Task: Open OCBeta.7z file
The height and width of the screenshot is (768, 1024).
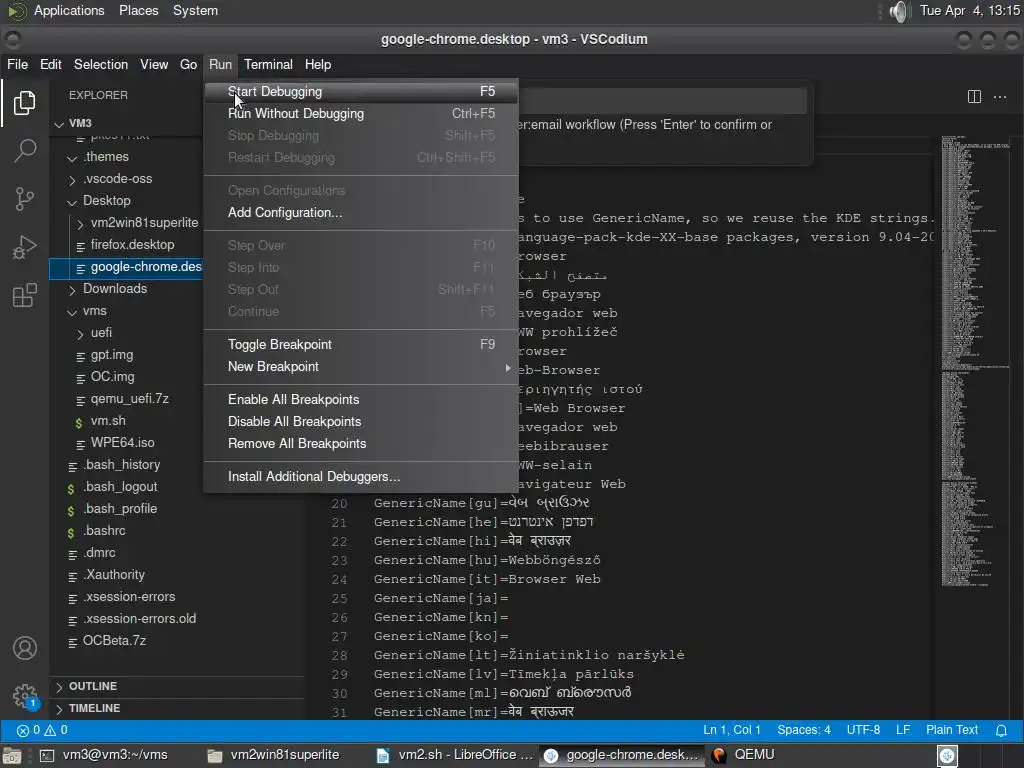Action: coord(114,641)
